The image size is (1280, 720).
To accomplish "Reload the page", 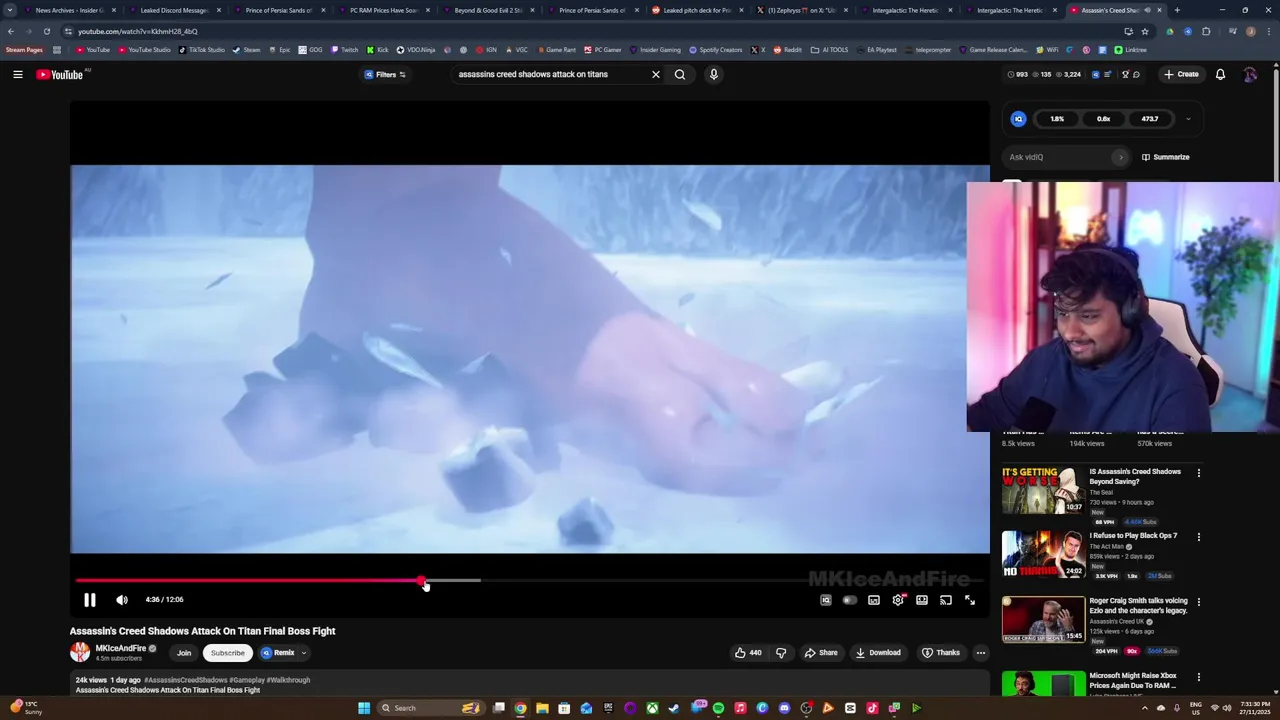I will (x=46, y=31).
